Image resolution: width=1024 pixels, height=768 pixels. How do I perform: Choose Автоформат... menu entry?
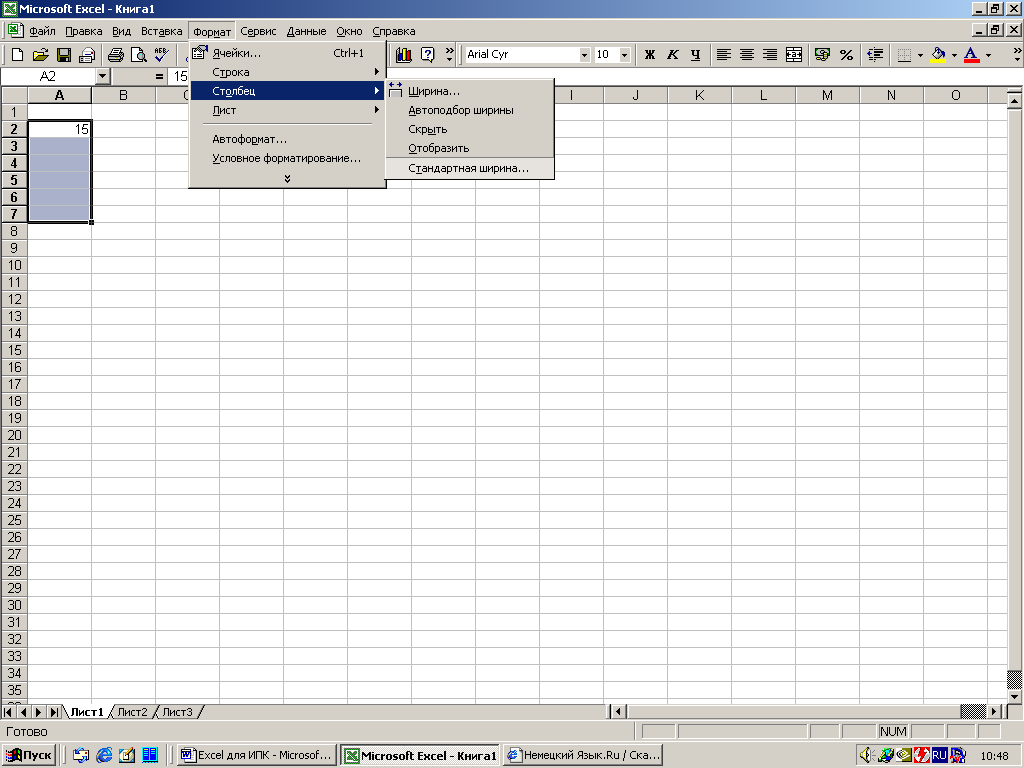287,139
